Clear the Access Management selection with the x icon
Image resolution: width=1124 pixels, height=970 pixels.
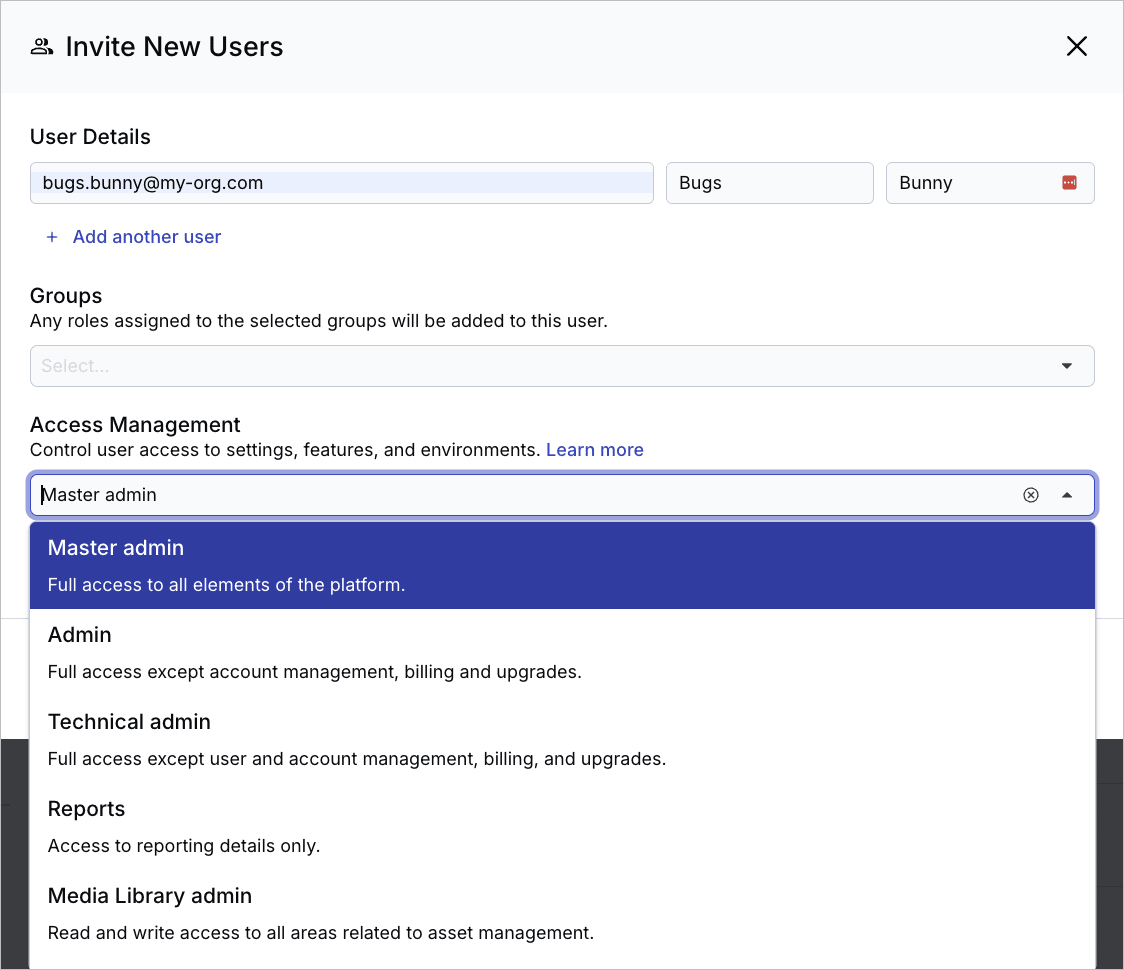point(1031,494)
